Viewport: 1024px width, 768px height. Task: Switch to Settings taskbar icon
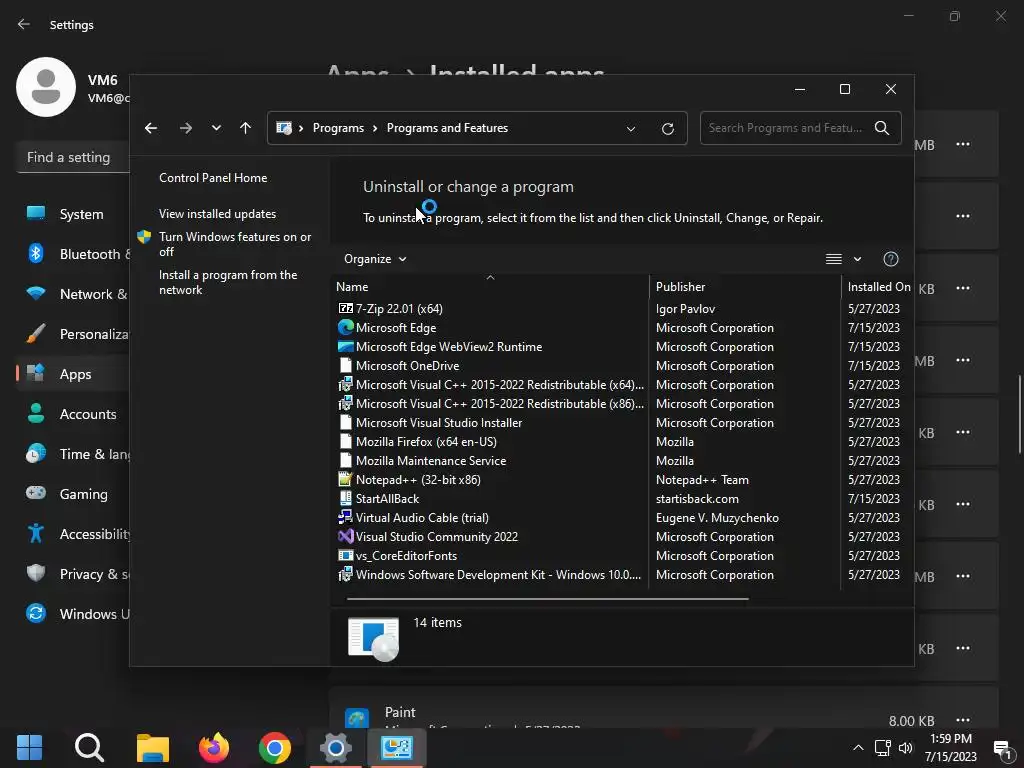336,748
